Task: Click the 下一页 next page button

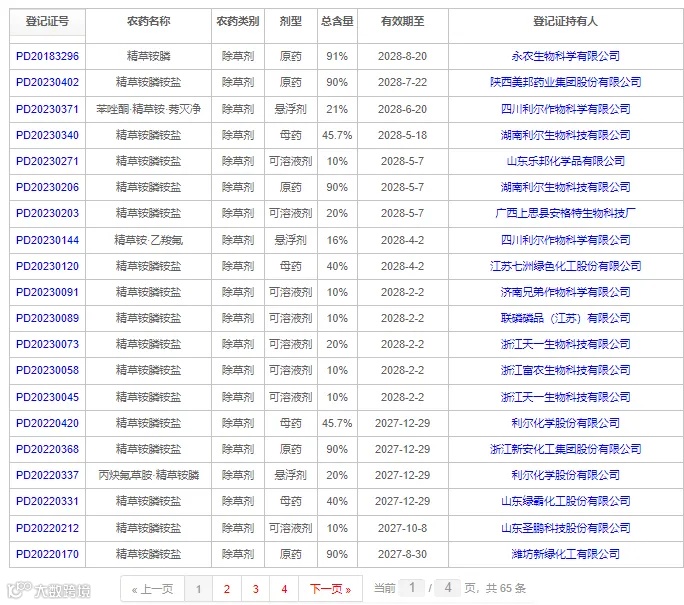Action: [330, 589]
